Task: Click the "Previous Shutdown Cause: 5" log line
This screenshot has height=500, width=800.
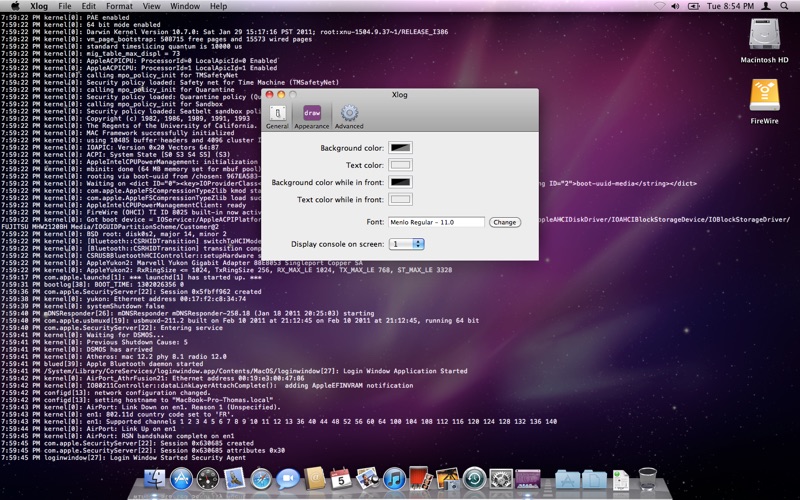Action: pos(94,342)
